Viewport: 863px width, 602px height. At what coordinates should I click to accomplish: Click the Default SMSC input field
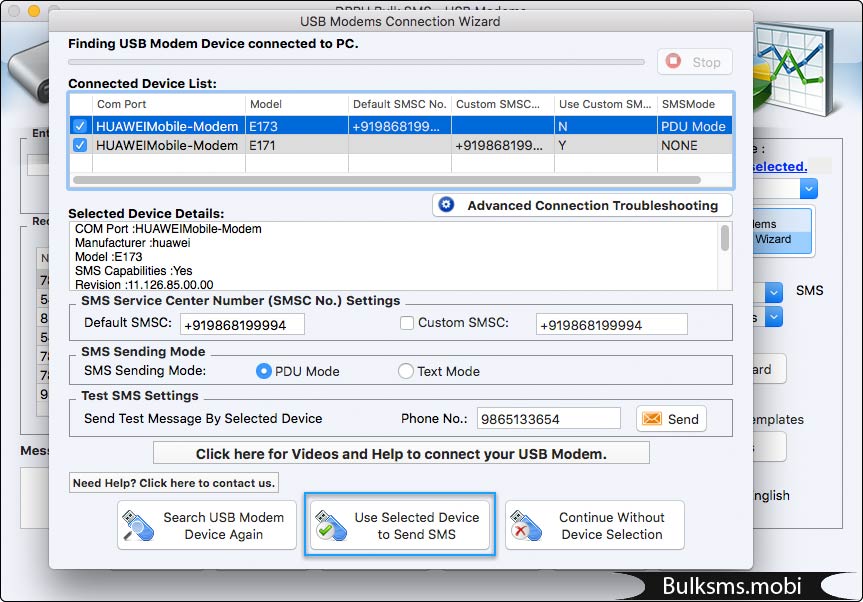[x=242, y=325]
